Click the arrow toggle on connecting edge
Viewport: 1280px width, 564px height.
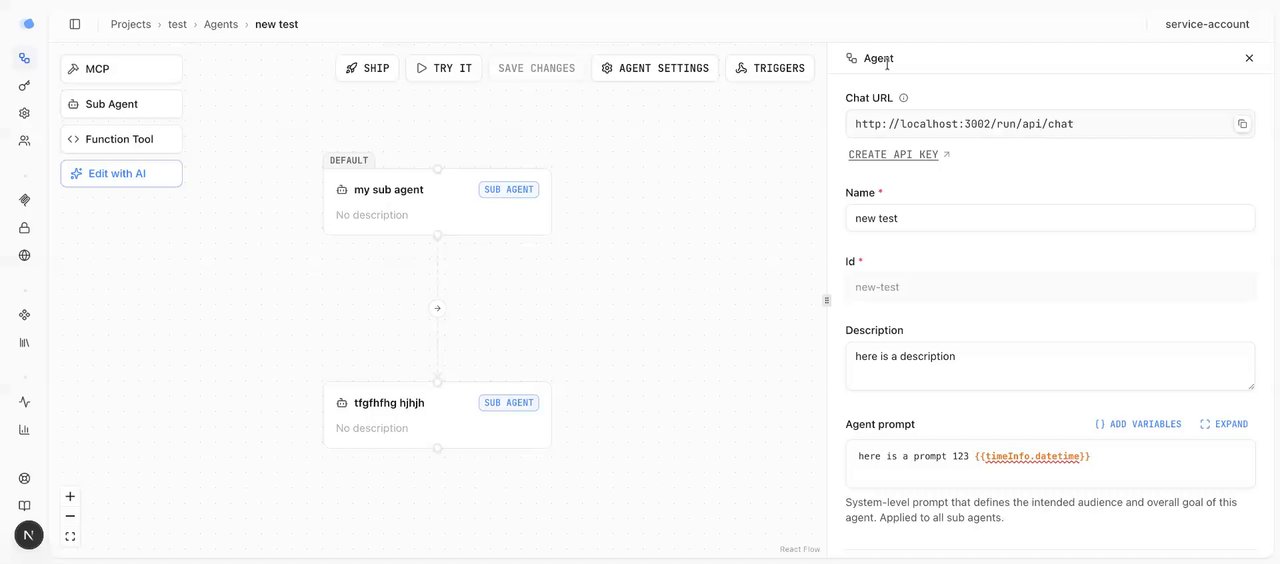click(x=437, y=308)
